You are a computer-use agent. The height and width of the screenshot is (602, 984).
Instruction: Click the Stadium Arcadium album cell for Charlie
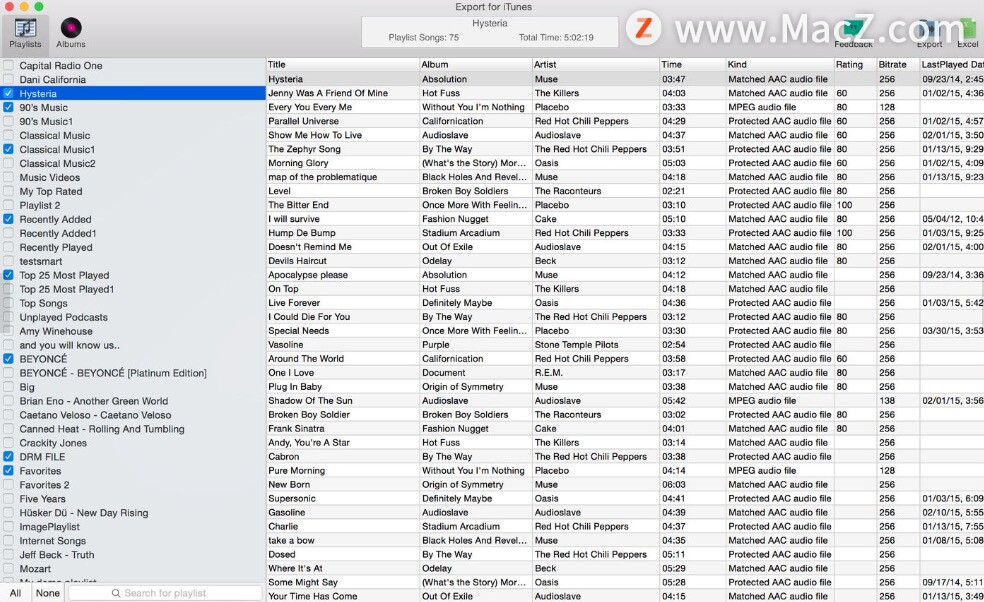(x=461, y=527)
